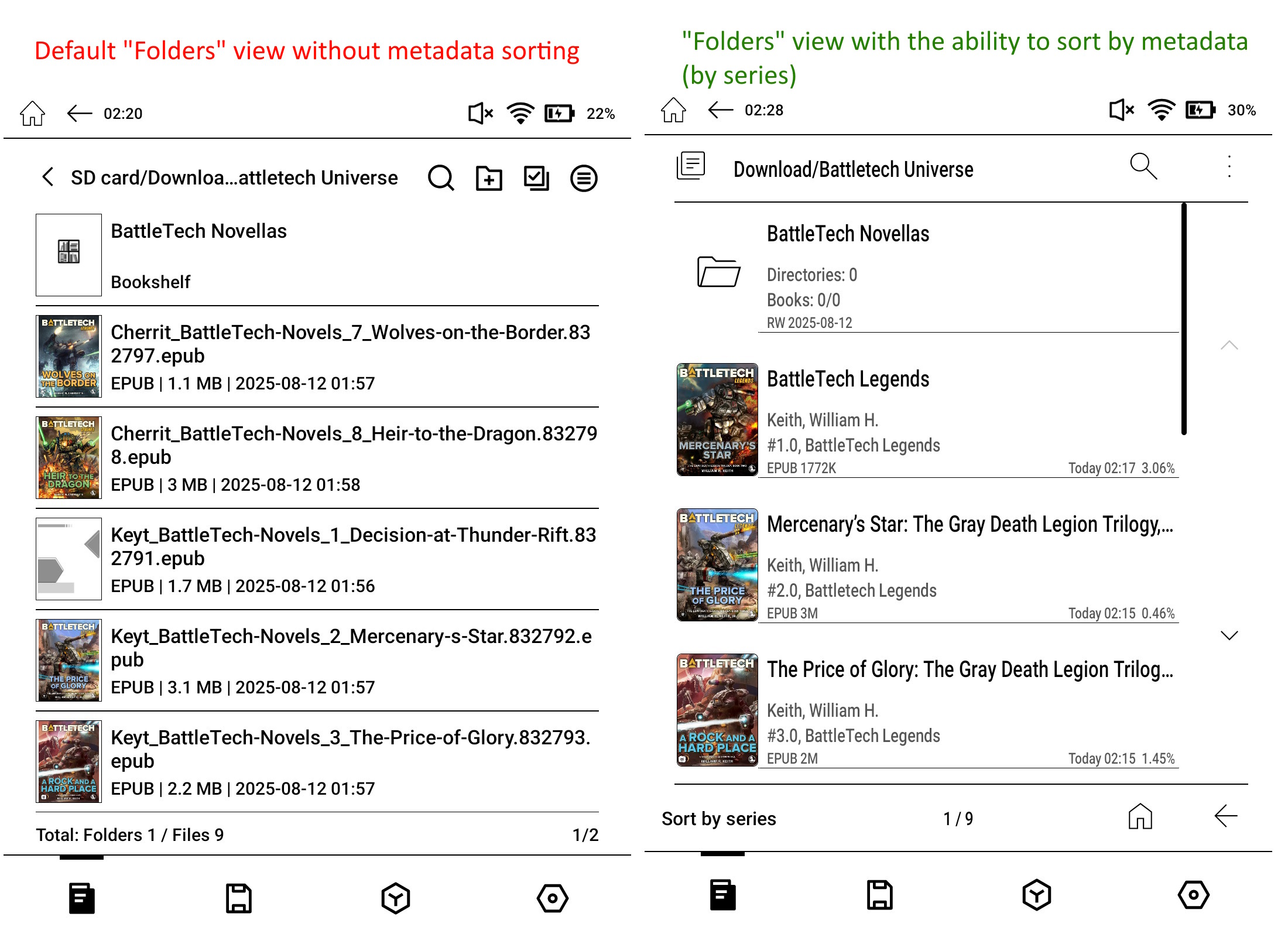
Task: Open the circular list menu icon
Action: tap(584, 178)
